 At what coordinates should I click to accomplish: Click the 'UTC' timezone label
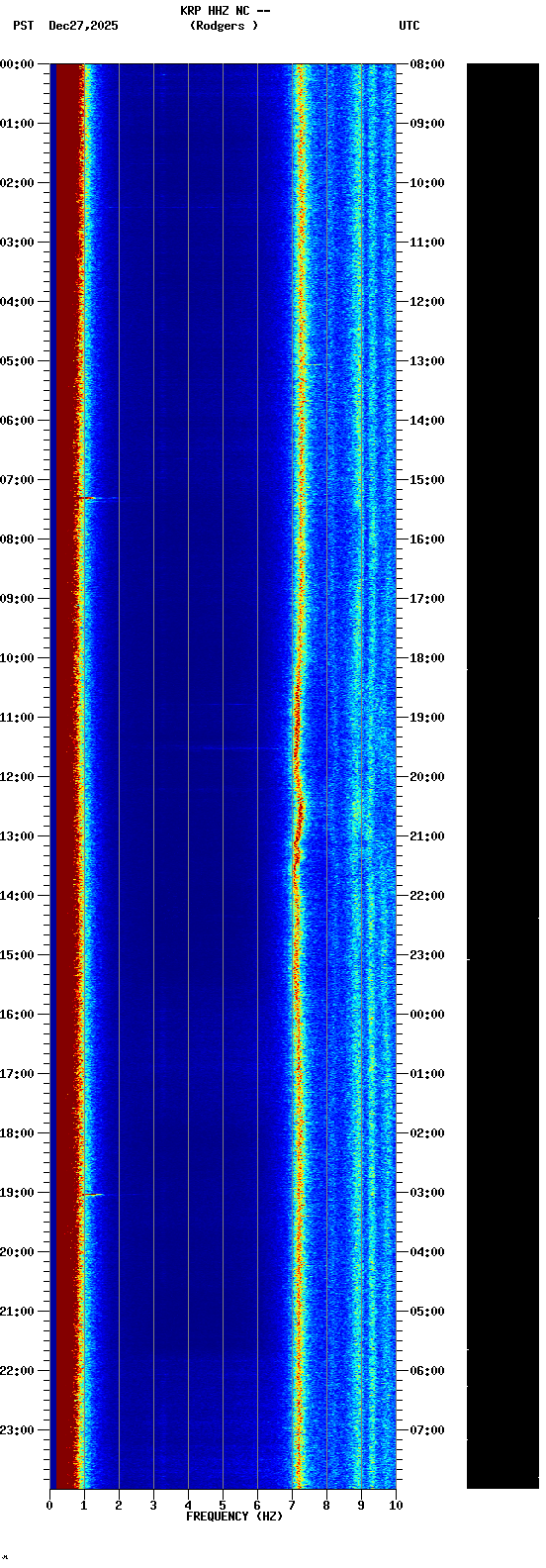pyautogui.click(x=409, y=26)
